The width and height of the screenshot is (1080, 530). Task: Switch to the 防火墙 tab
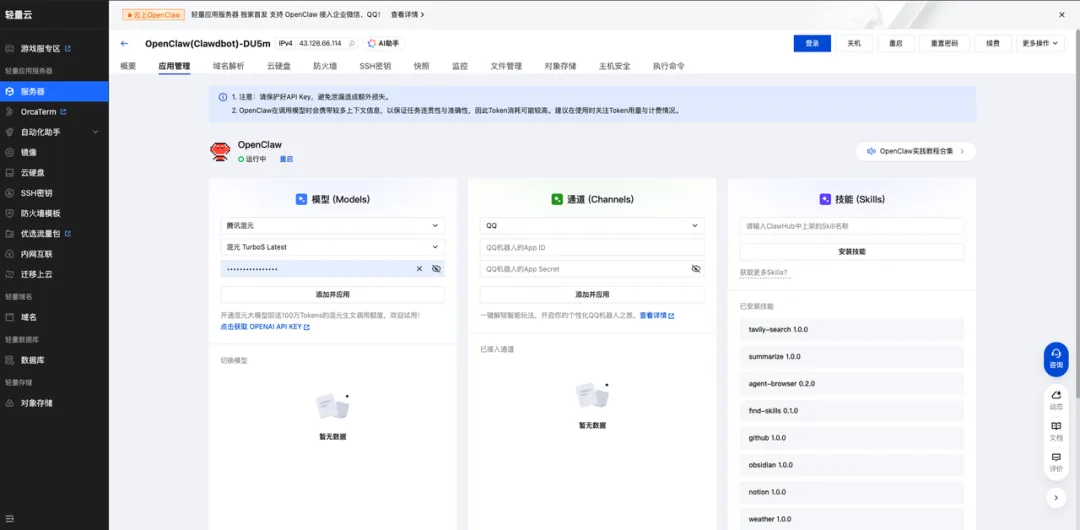324,66
